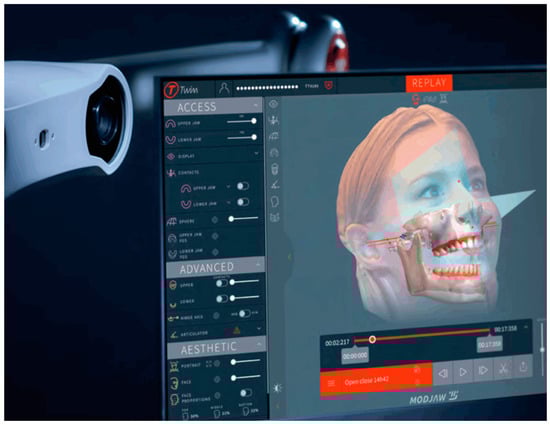Viewport: 550px width, 425px height.
Task: Click the eye icon in vertical toolbar
Action: coord(274,104)
